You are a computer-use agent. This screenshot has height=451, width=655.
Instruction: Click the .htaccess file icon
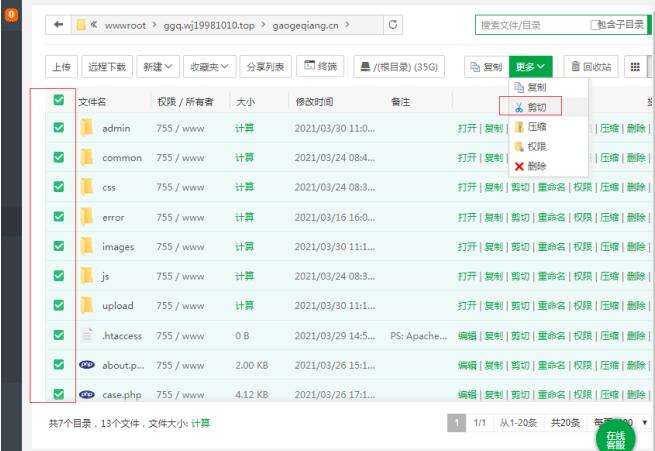(87, 336)
